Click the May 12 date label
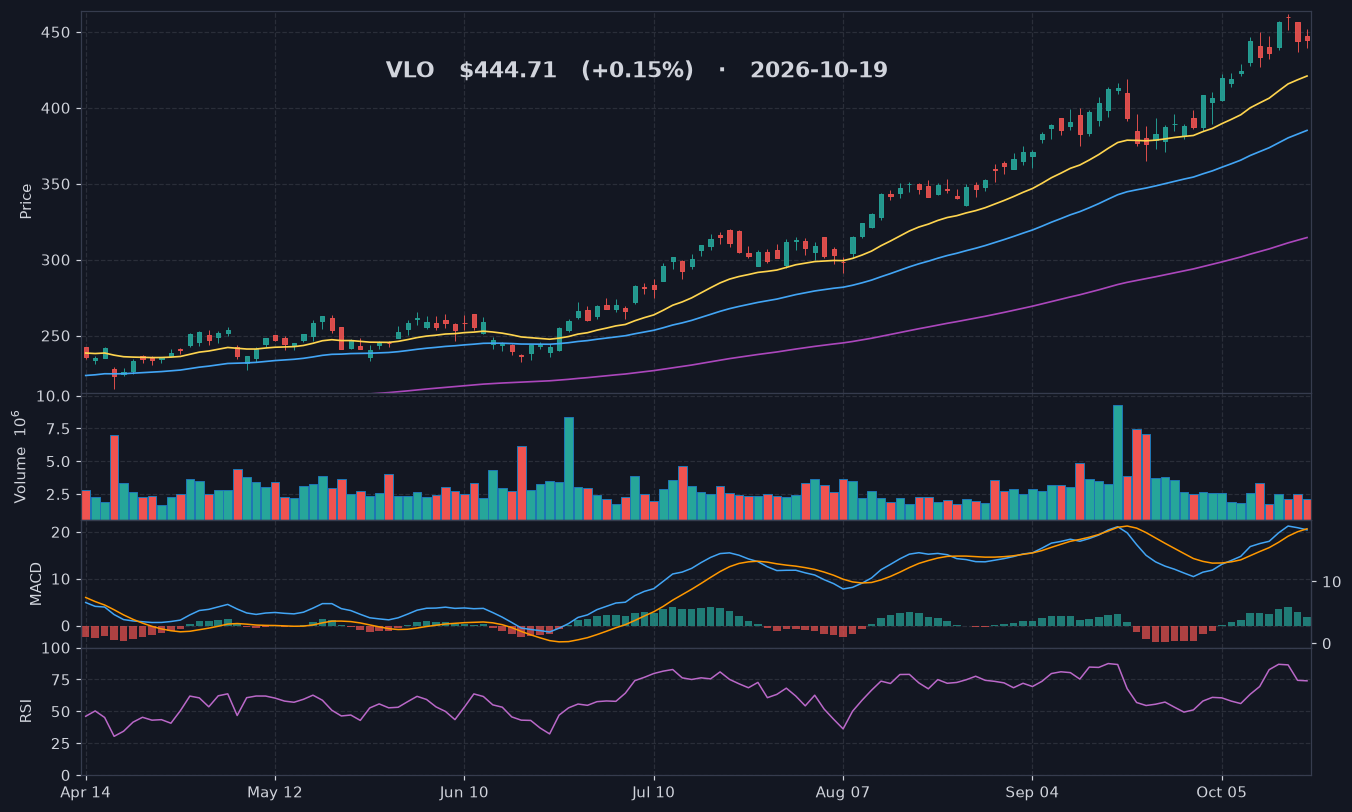Image resolution: width=1352 pixels, height=812 pixels. 274,792
